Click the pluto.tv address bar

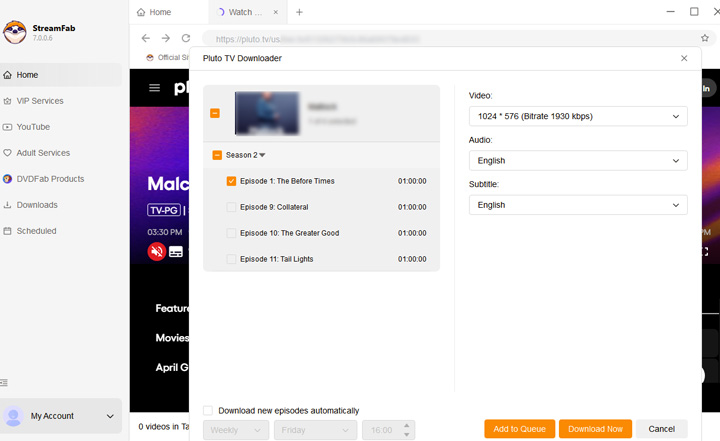(450, 39)
